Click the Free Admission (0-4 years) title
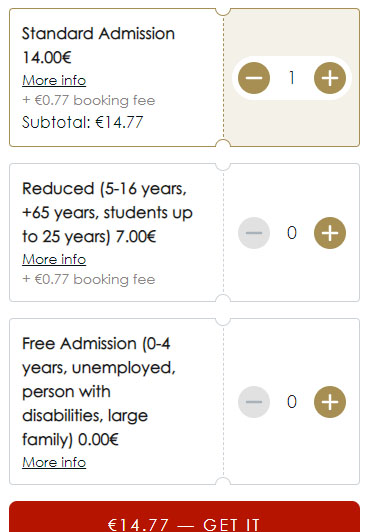367x532 pixels. (99, 392)
